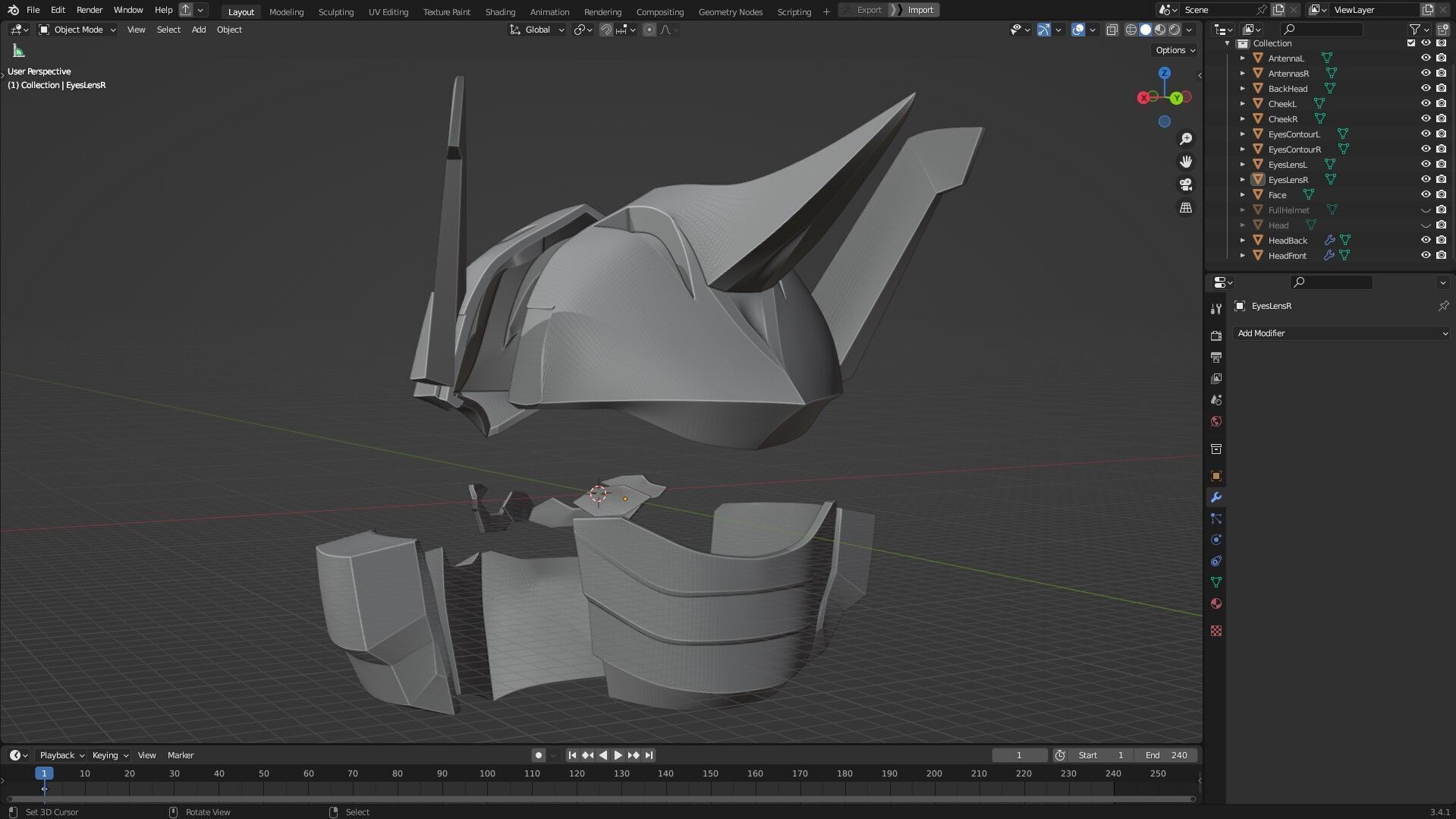Open the Global transform orientation dropdown

pyautogui.click(x=536, y=30)
